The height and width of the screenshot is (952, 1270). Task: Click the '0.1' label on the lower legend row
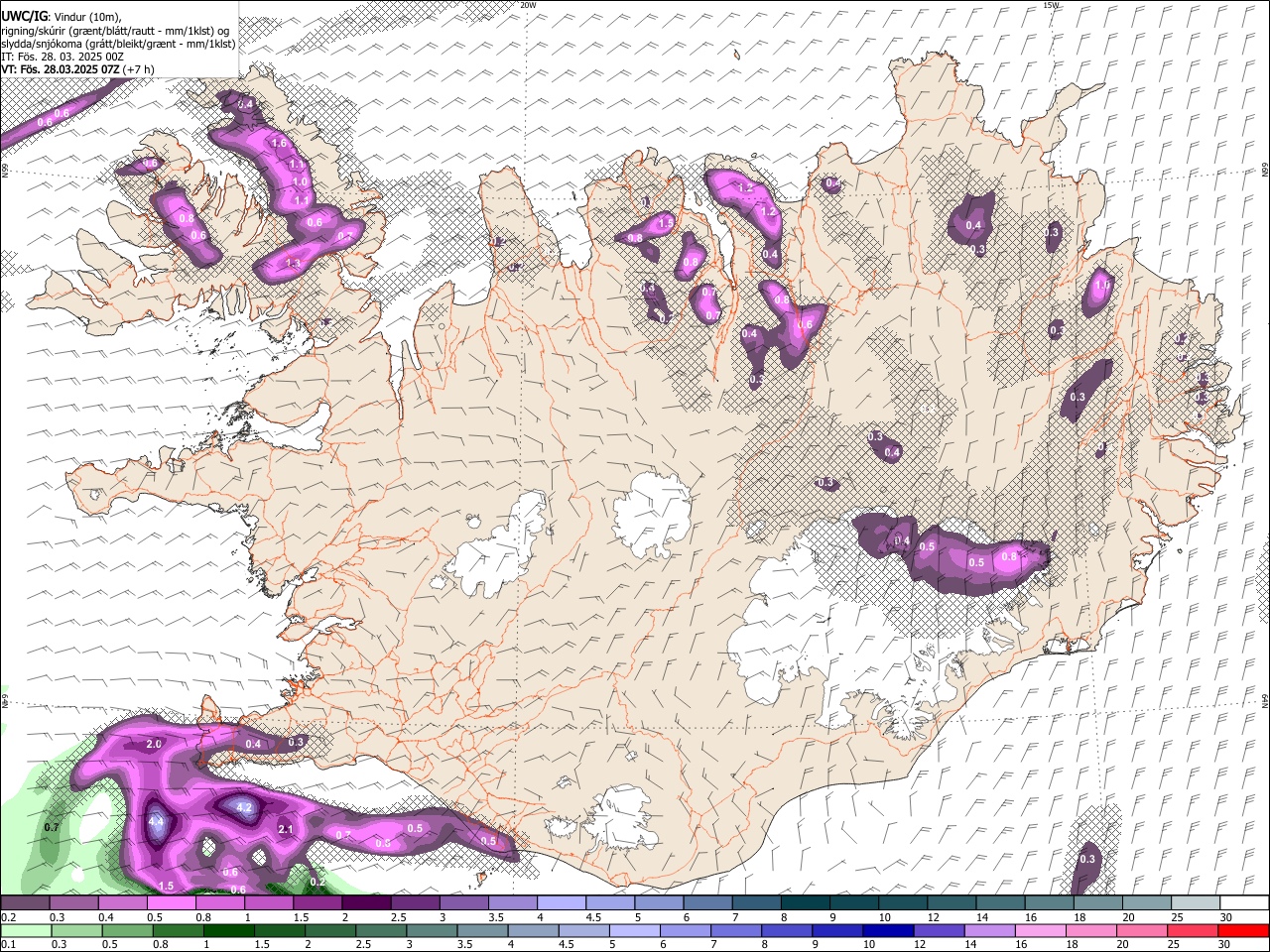pyautogui.click(x=8, y=945)
